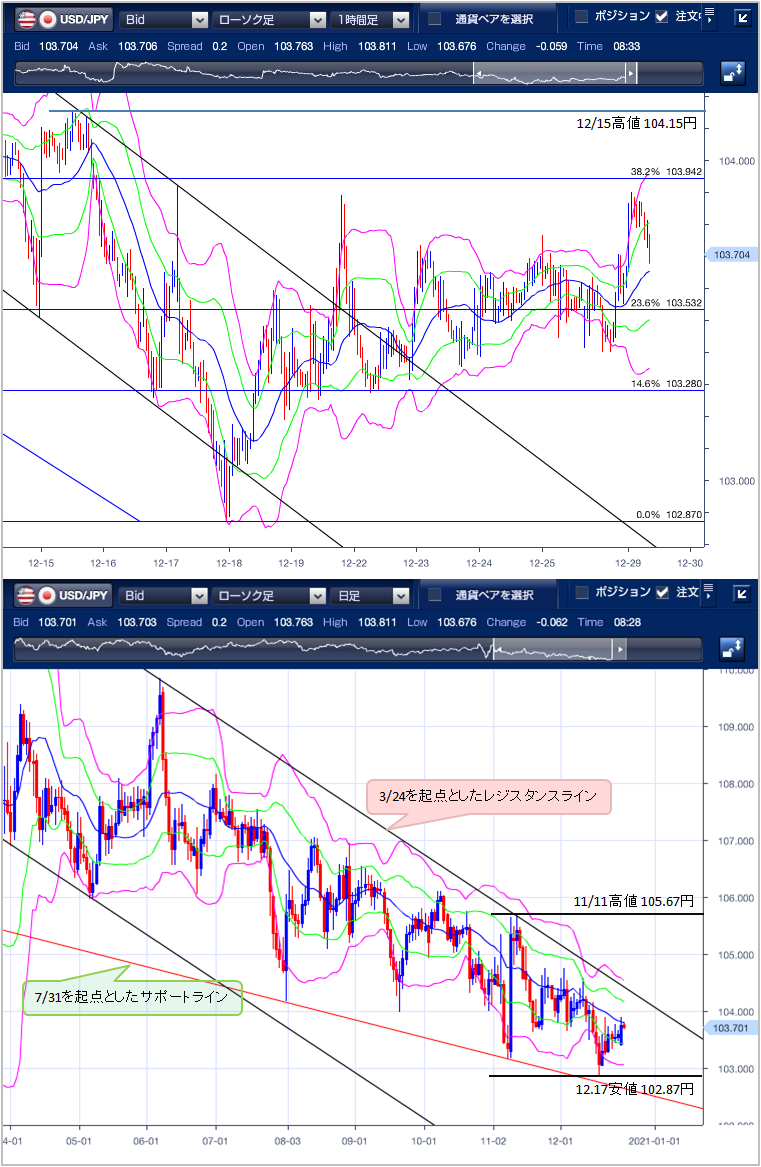Open the 1時間足 timeframe dropdown

371,19
